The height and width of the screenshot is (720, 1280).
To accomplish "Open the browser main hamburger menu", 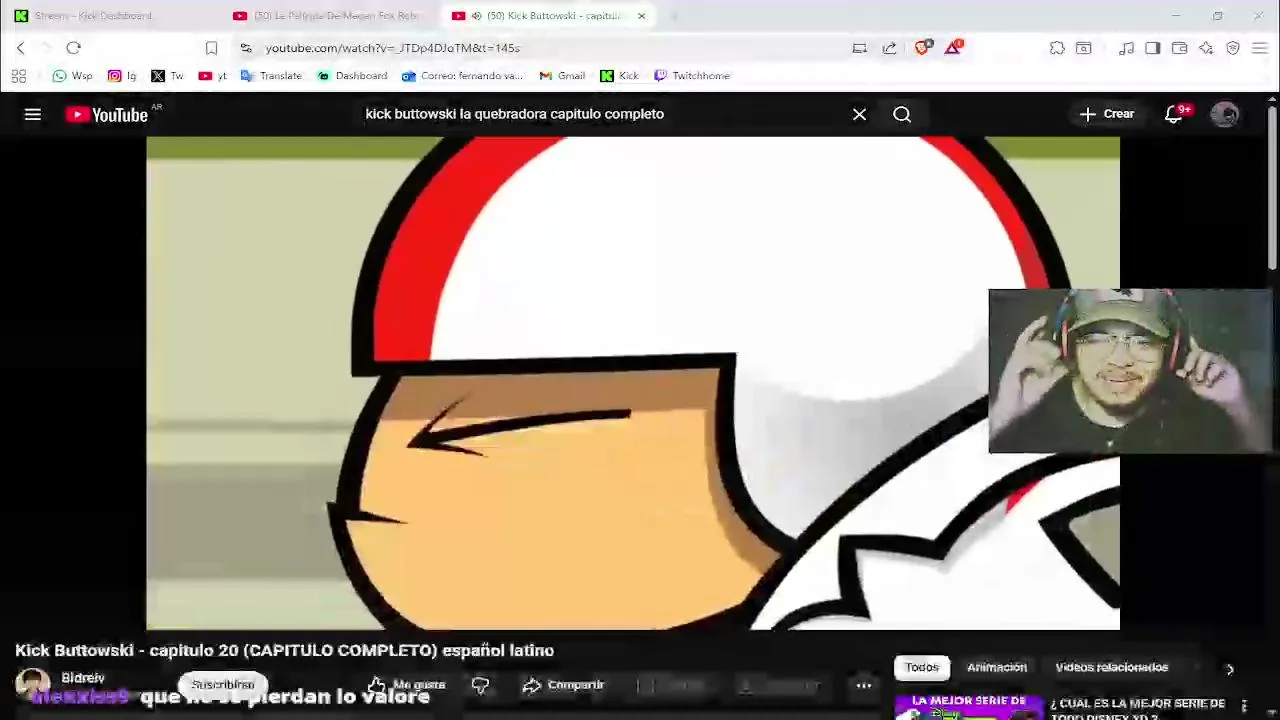I will tap(1260, 48).
